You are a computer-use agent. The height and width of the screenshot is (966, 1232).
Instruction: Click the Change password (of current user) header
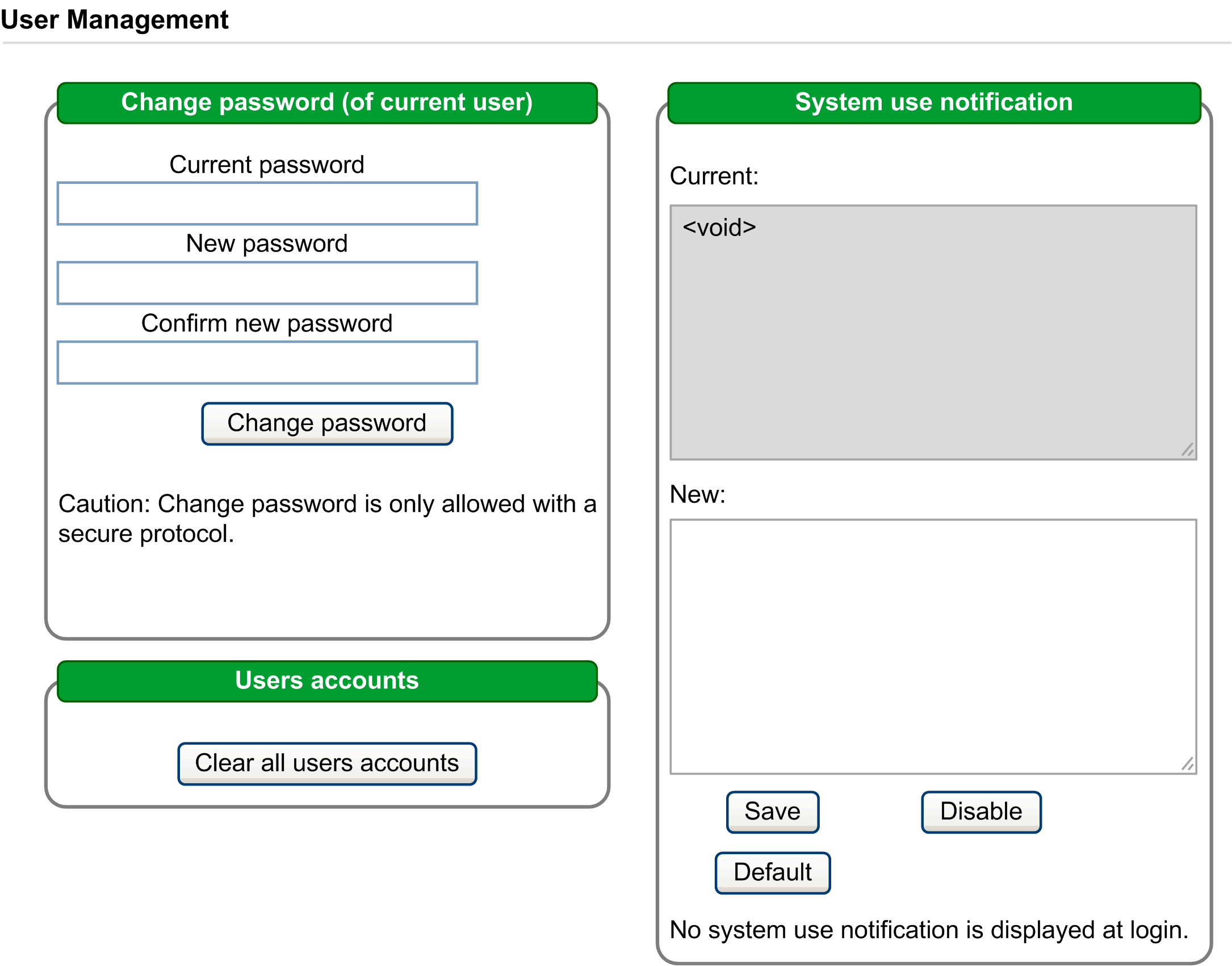327,103
